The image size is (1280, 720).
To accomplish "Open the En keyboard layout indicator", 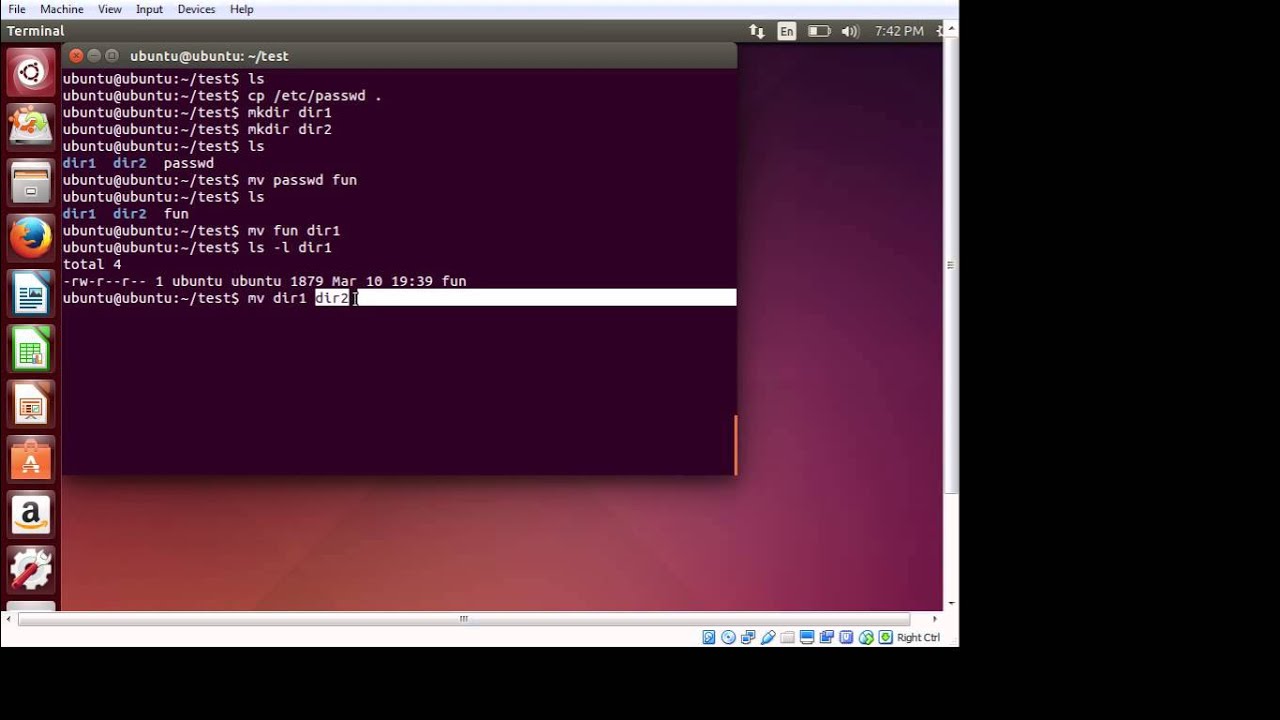I will pyautogui.click(x=787, y=31).
